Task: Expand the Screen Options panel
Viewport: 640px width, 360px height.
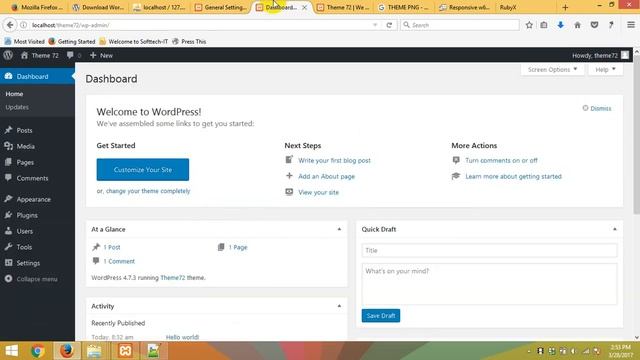Action: tap(552, 69)
